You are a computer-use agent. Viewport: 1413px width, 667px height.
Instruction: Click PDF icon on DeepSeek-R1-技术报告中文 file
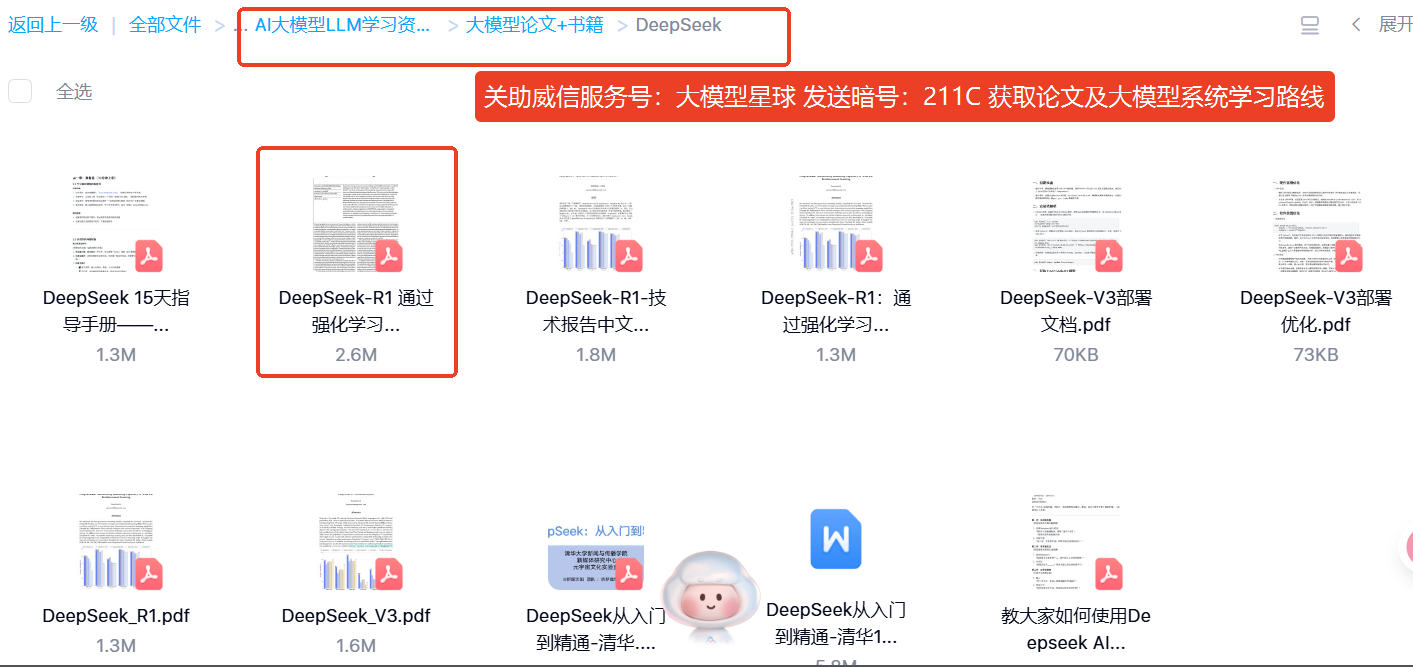[x=628, y=257]
